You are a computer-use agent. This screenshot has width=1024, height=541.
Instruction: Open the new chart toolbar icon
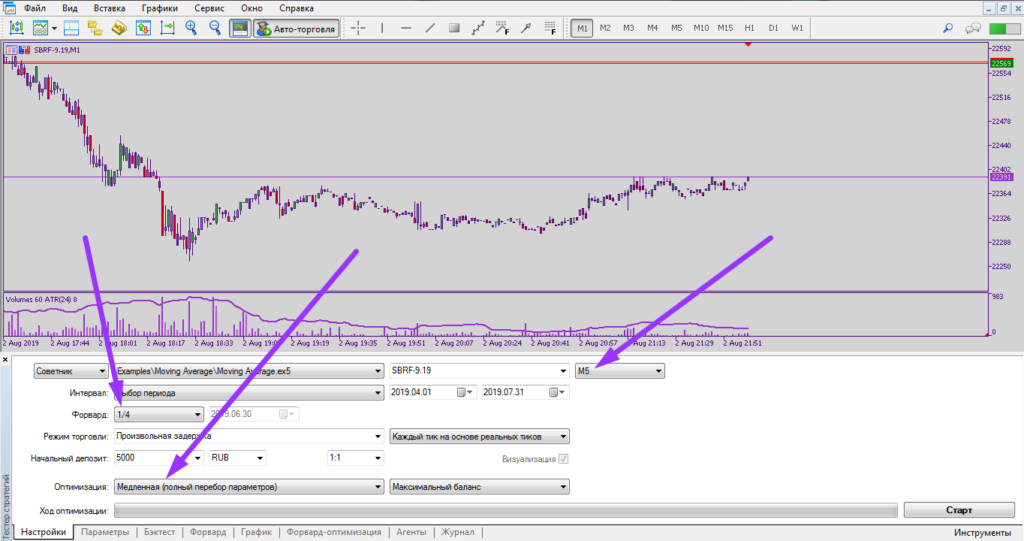[x=16, y=28]
